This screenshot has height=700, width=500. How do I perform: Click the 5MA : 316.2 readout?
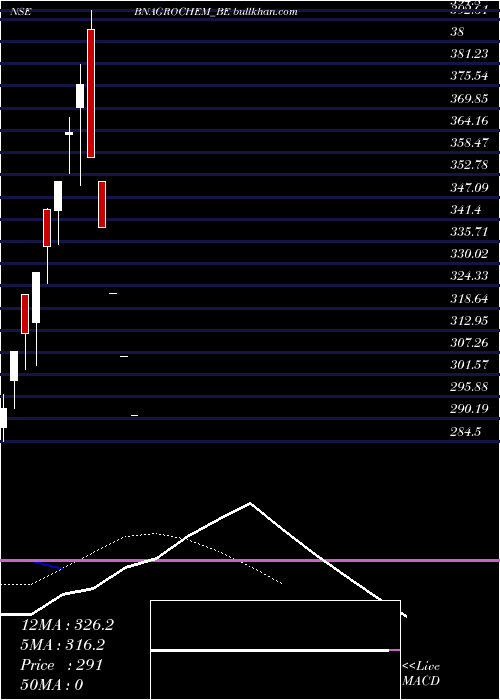pyautogui.click(x=62, y=645)
